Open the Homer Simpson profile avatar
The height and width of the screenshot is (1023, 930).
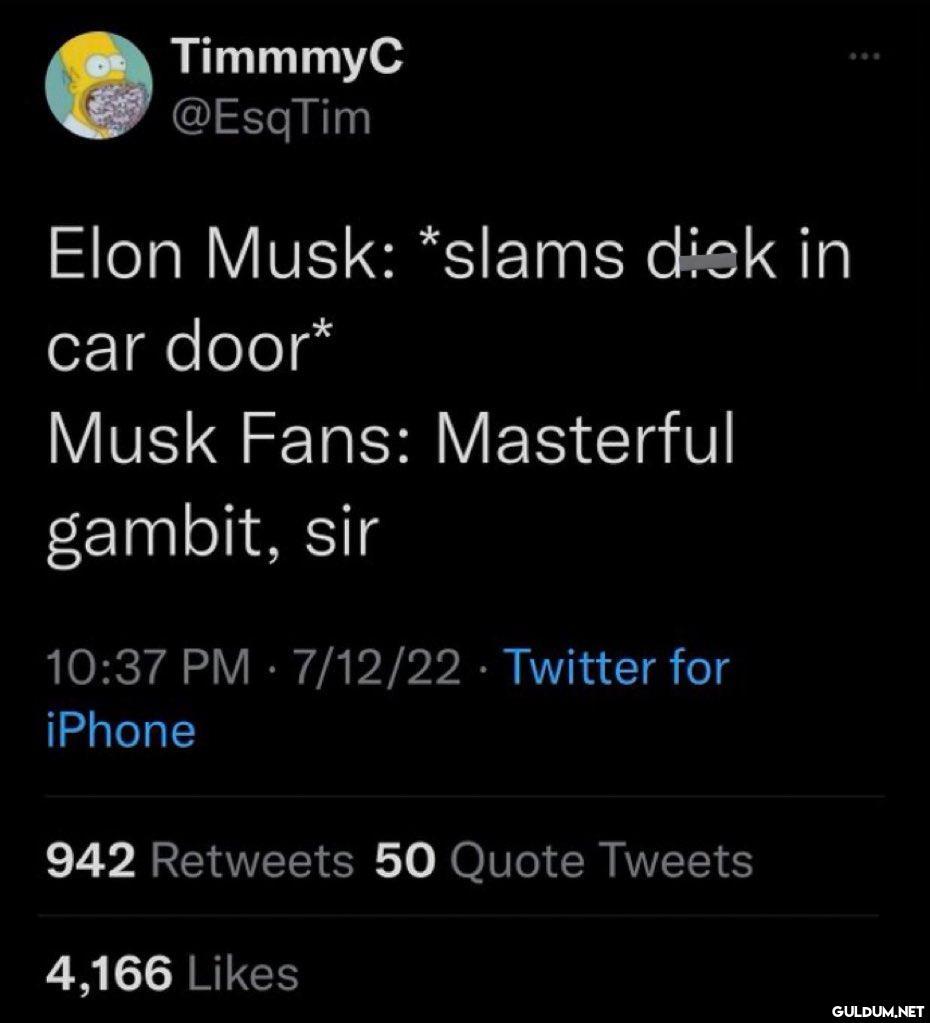[99, 85]
